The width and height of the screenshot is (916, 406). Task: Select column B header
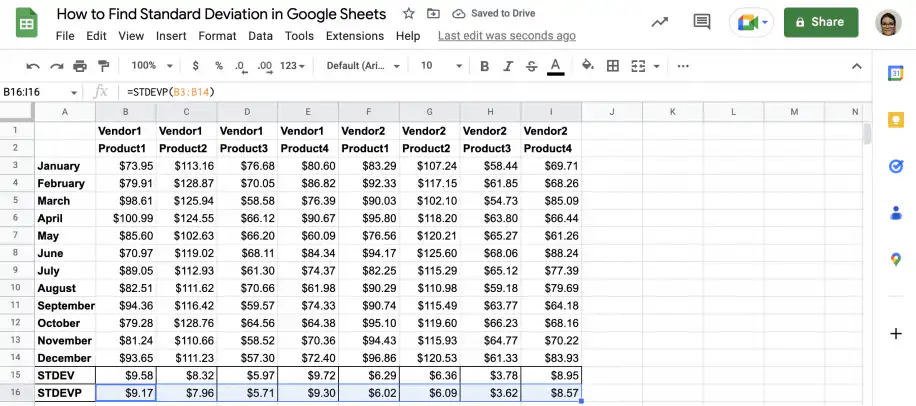click(126, 112)
